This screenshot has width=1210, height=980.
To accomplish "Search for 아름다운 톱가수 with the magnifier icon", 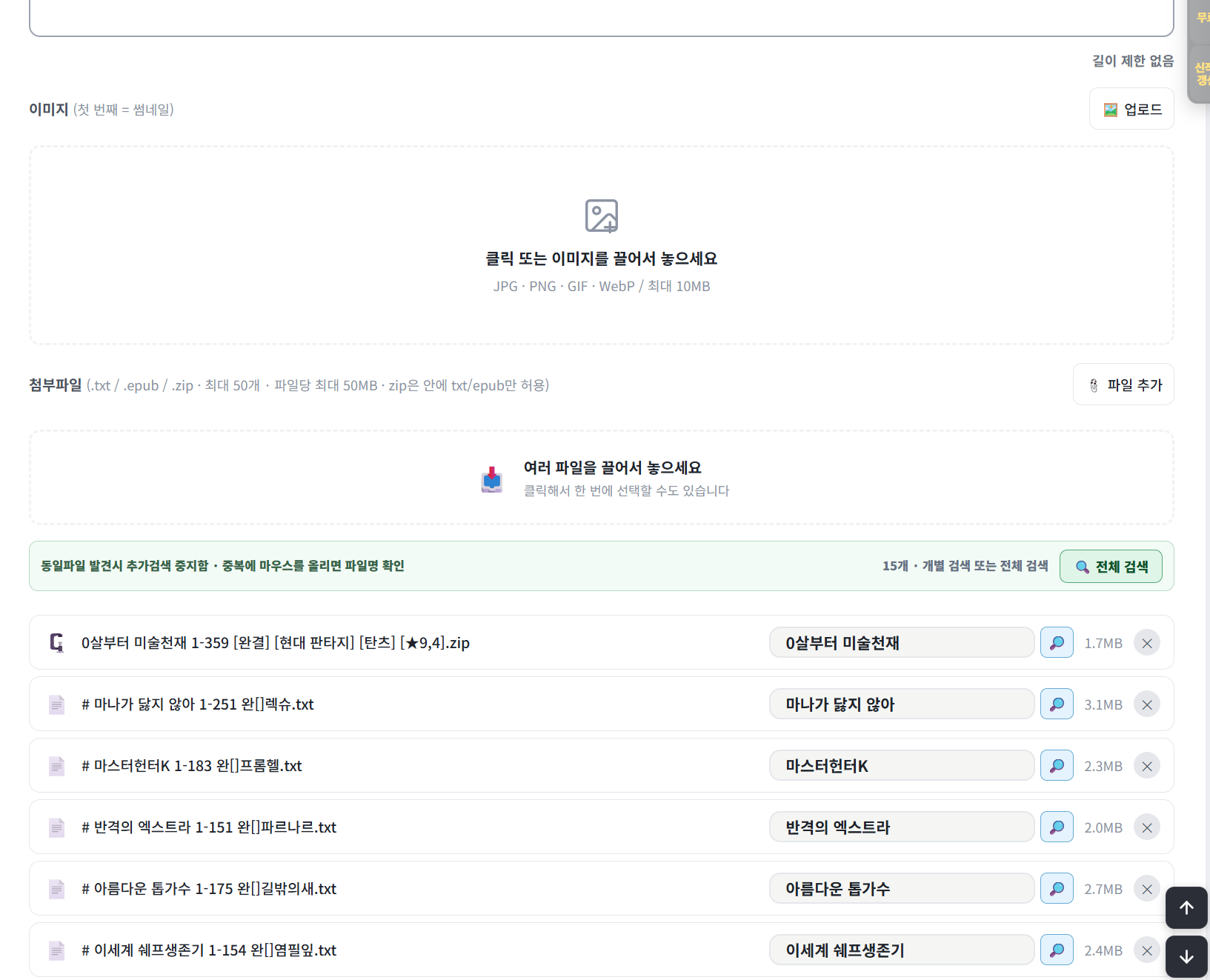I will tap(1057, 889).
